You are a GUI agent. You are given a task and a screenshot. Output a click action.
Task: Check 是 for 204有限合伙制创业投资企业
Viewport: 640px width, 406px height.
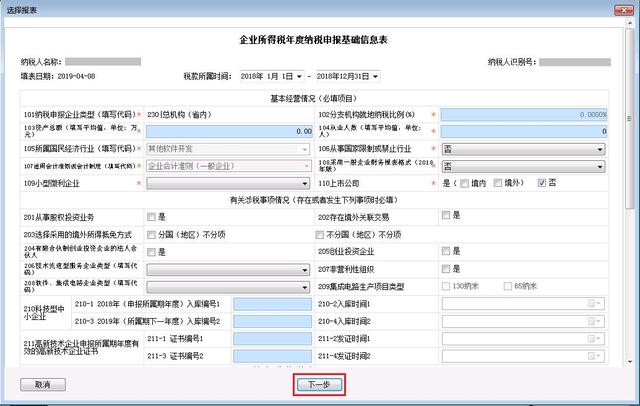tap(151, 252)
